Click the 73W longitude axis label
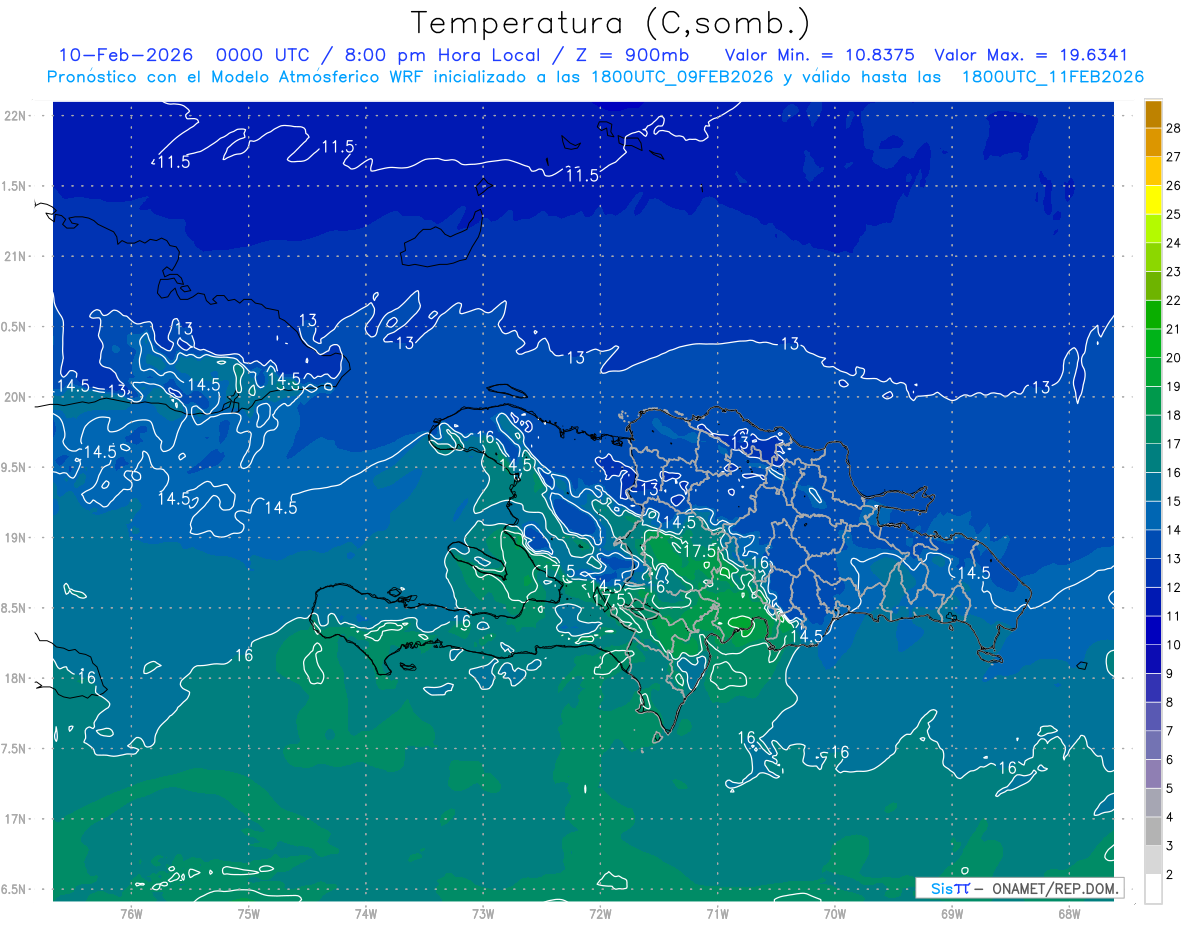This screenshot has width=1200, height=927. 483,913
